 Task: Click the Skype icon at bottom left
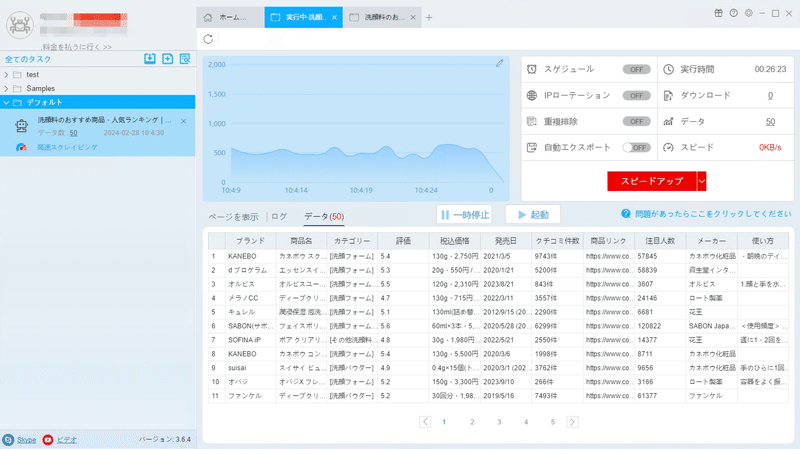click(8, 440)
